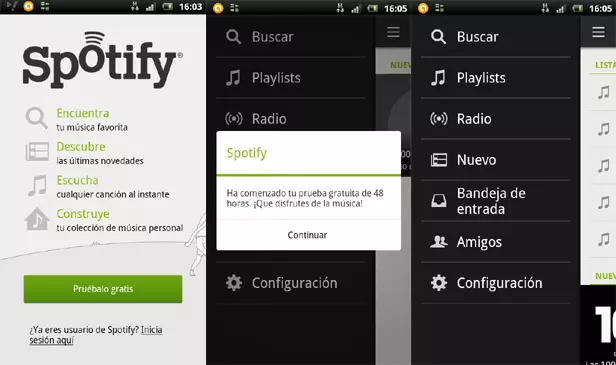Tap orange notification icon in left status bar

point(28,6)
